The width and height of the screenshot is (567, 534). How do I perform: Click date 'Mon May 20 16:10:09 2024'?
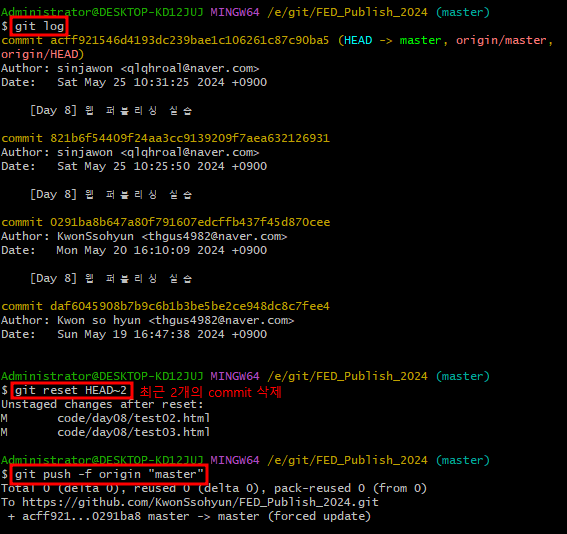pyautogui.click(x=141, y=250)
